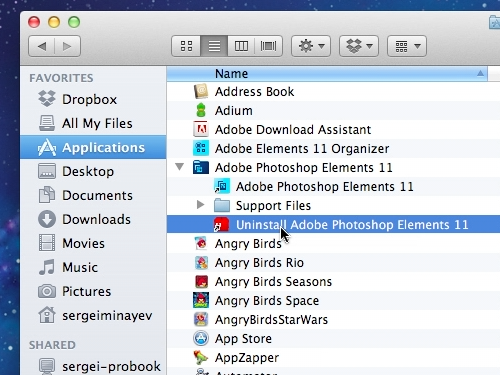This screenshot has width=500, height=375.
Task: Sort by the Name column header
Action: [327, 74]
